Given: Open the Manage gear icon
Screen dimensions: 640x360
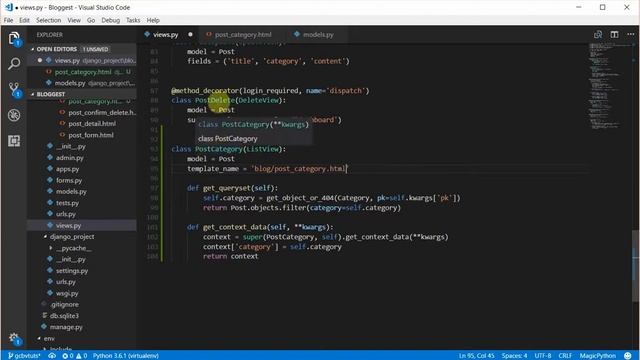Looking at the screenshot, I should pyautogui.click(x=14, y=339).
